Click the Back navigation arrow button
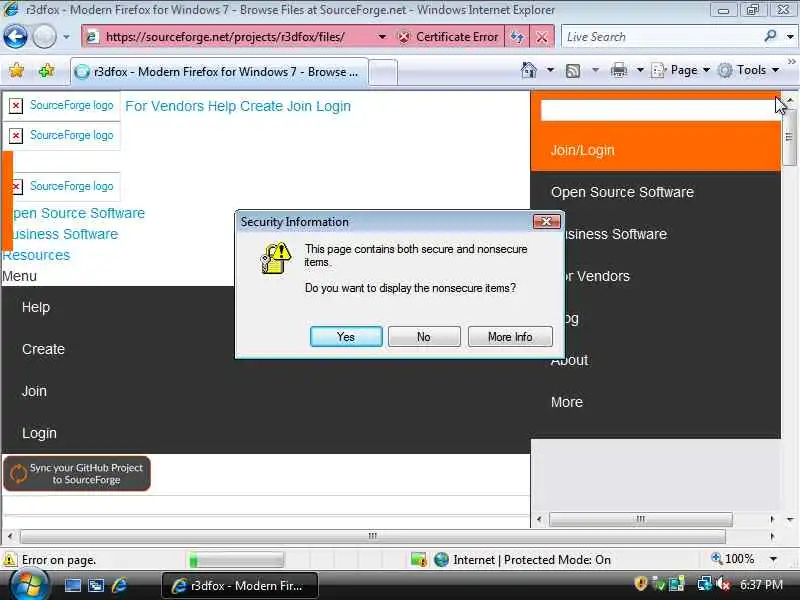 15,37
